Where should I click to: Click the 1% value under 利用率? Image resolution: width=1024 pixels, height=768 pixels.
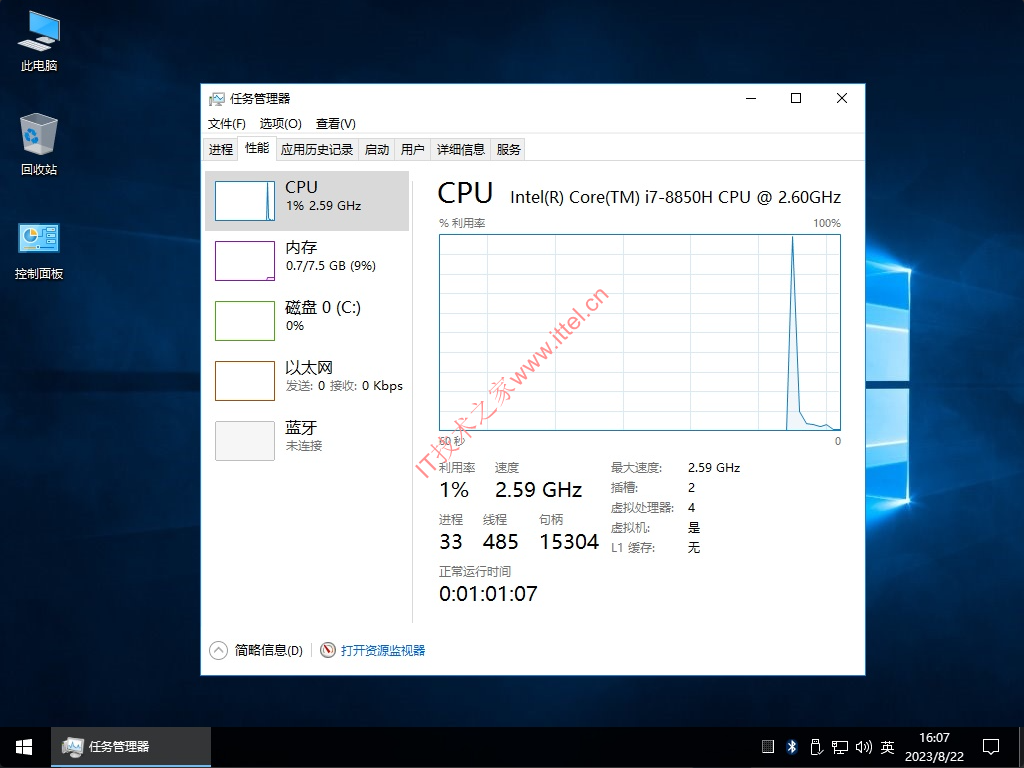tap(454, 490)
